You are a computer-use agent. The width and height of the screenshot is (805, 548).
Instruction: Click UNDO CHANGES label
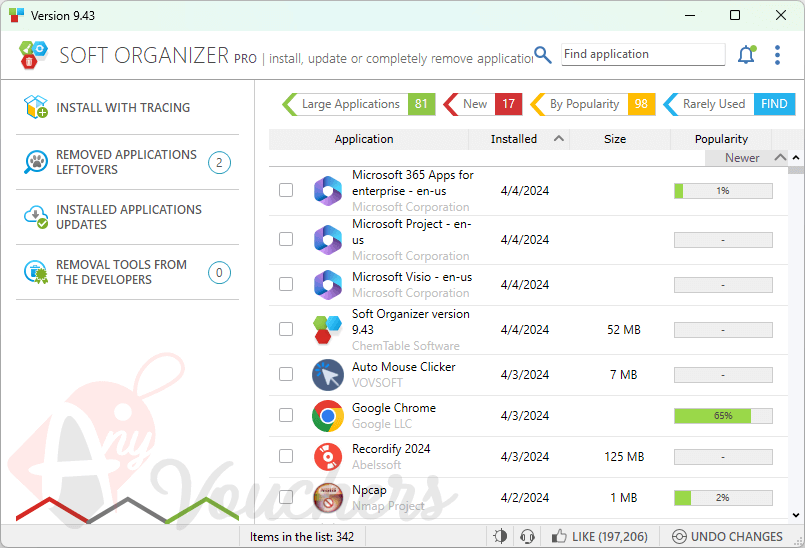[x=737, y=537]
